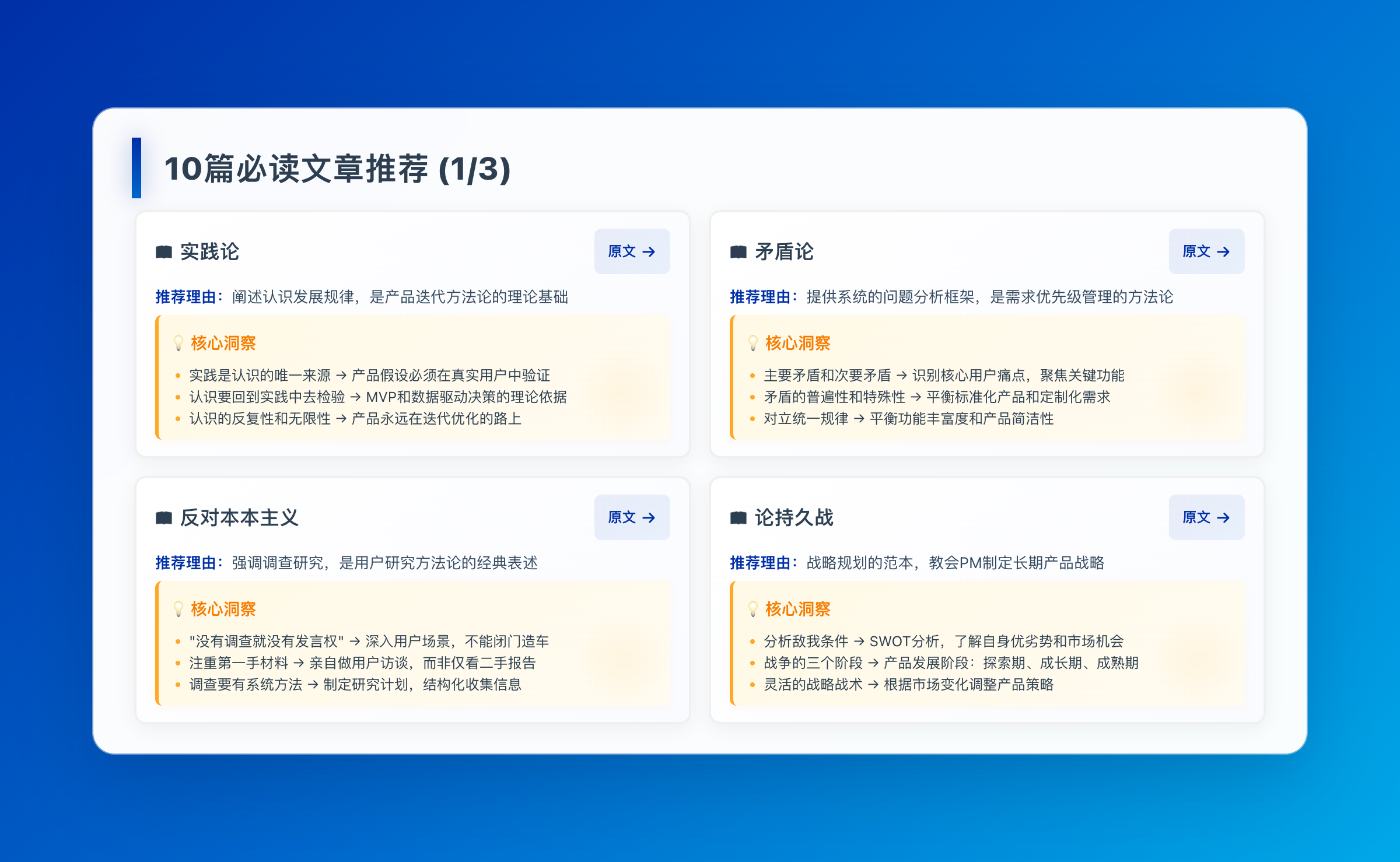This screenshot has width=1400, height=862.
Task: Click the lightbulb icon in 反对本本主义 card
Action: coord(178,609)
